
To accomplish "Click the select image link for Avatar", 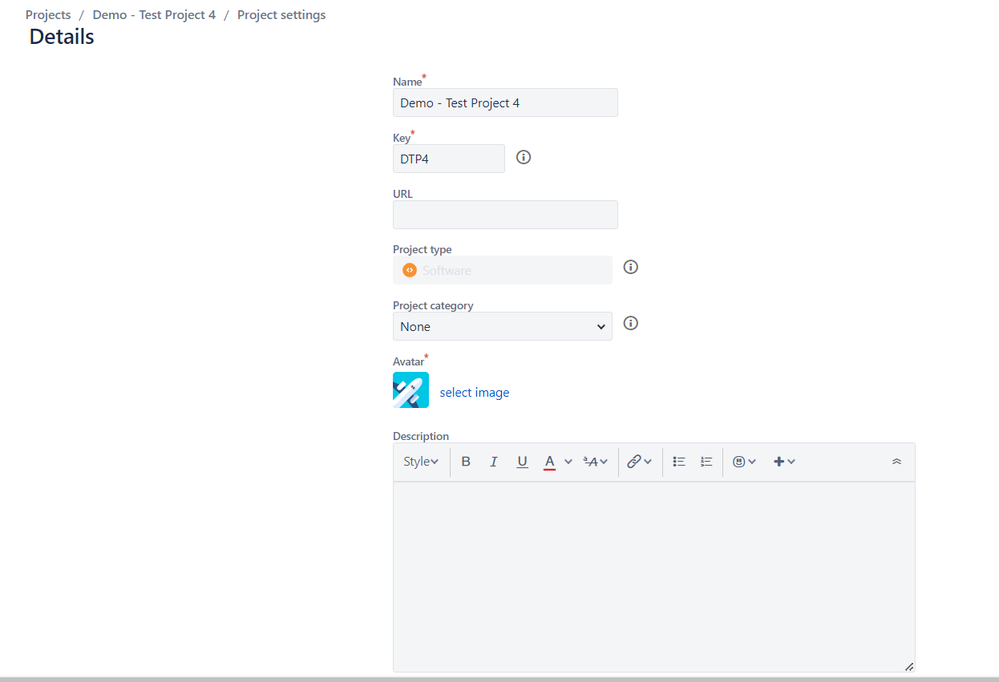I will (474, 392).
